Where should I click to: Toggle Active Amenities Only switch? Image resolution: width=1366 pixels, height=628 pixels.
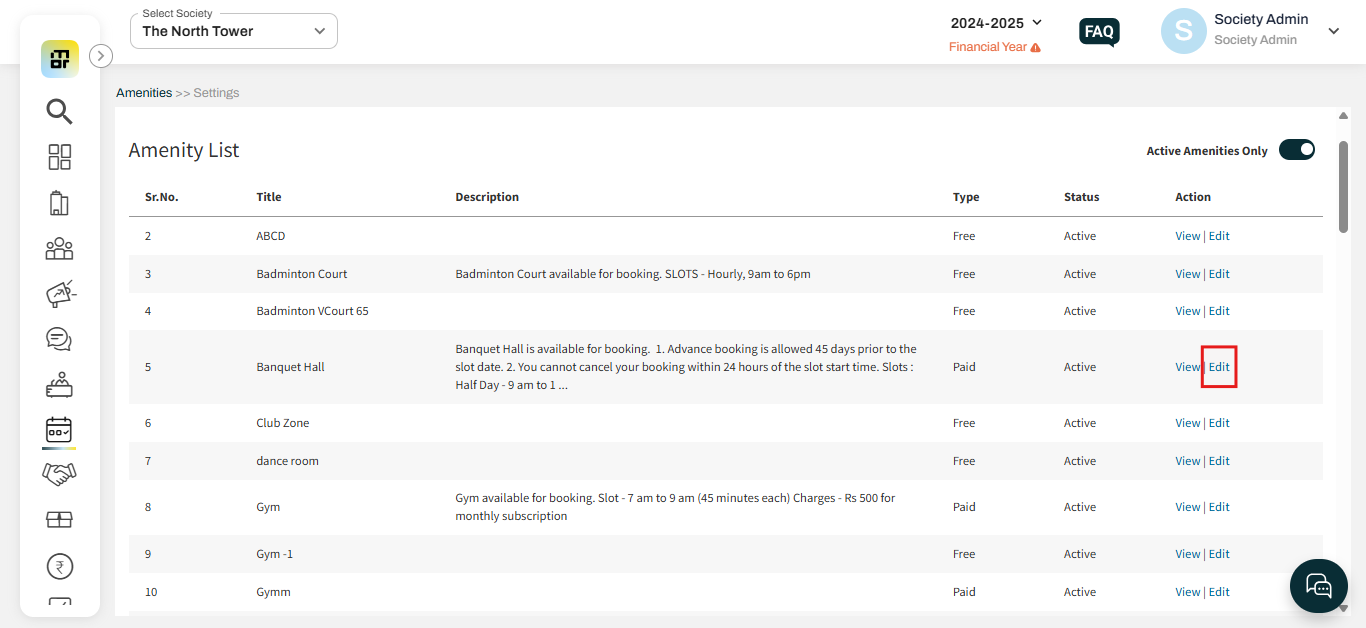pos(1297,150)
